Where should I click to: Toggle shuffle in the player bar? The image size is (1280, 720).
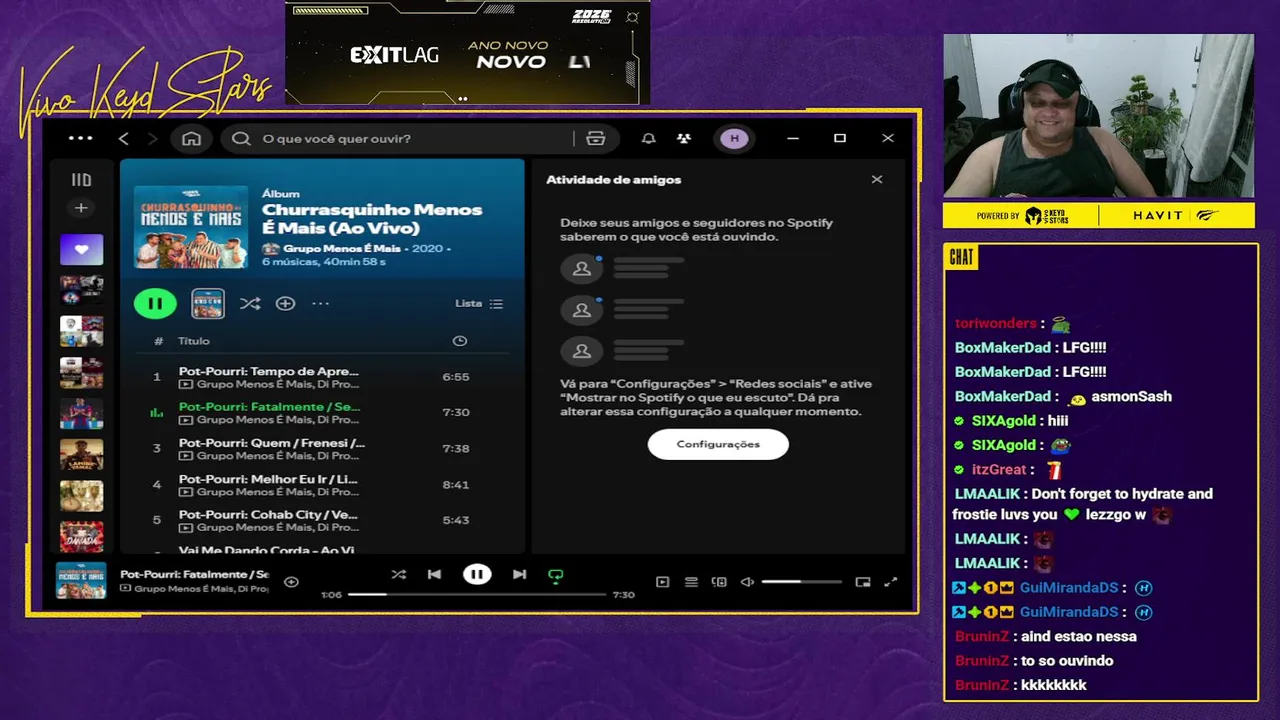(398, 574)
